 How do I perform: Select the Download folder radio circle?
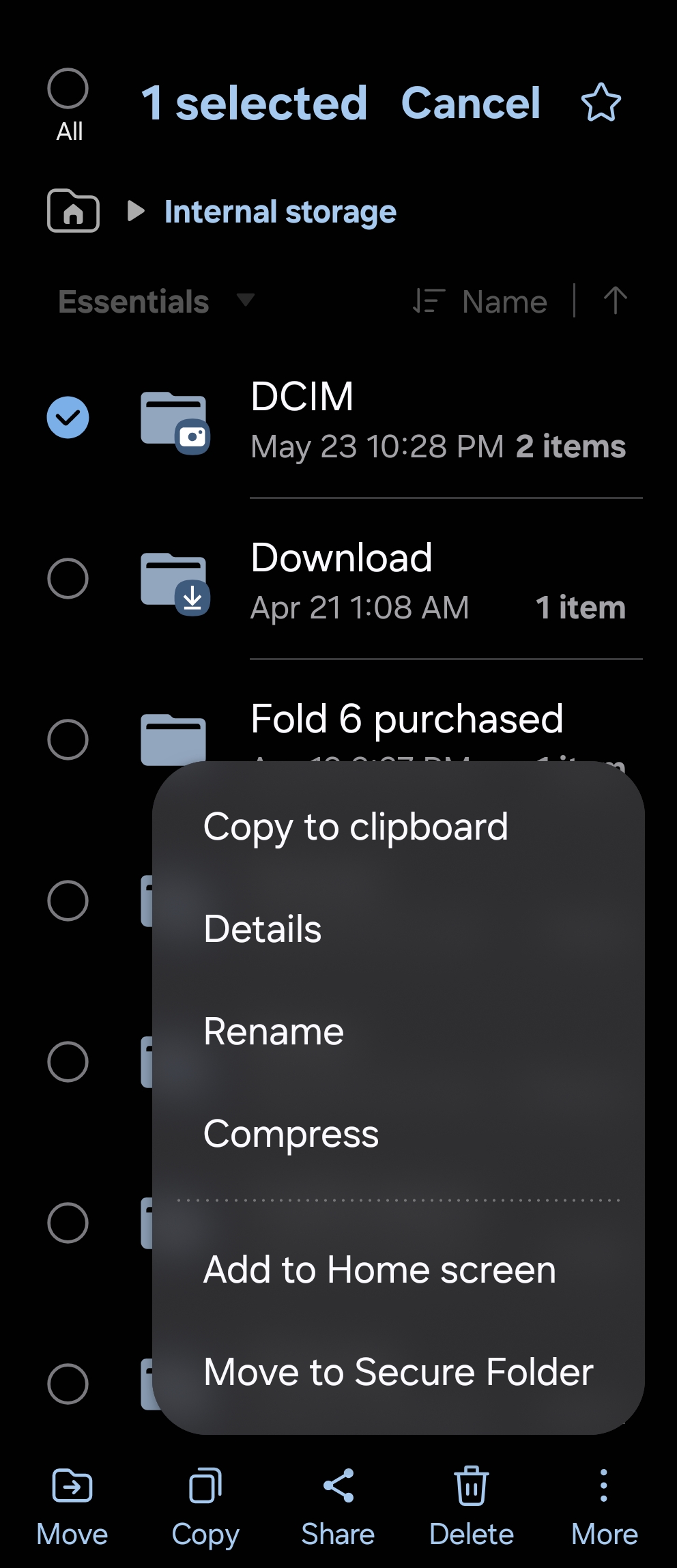pos(68,578)
